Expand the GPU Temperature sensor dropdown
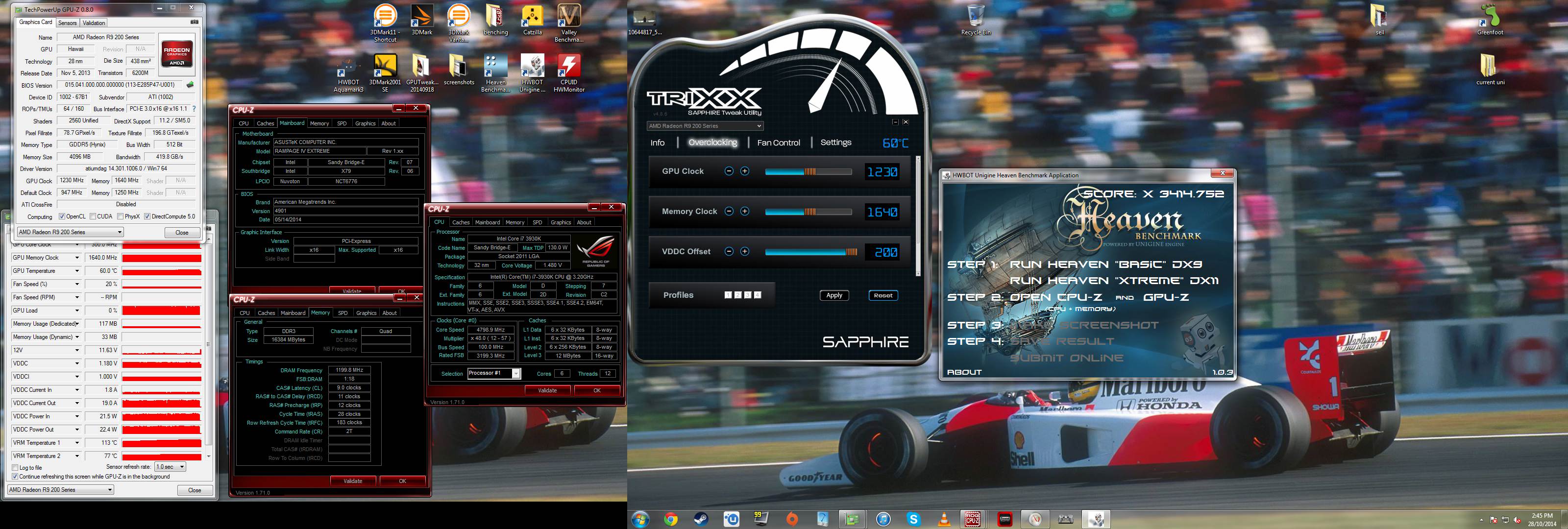The image size is (1568, 529). click(77, 271)
